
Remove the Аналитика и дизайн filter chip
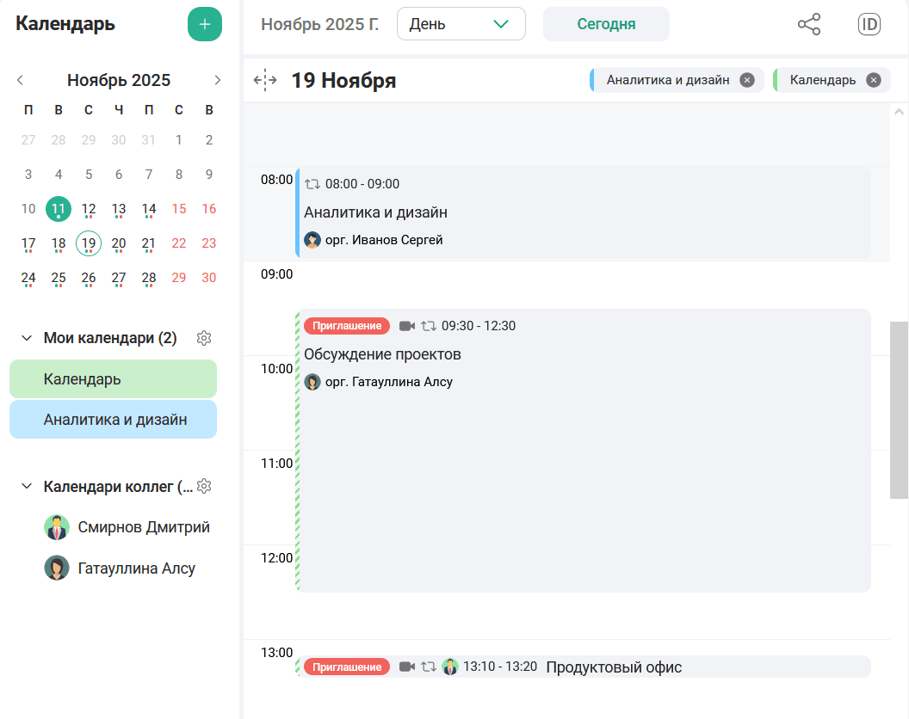(747, 81)
